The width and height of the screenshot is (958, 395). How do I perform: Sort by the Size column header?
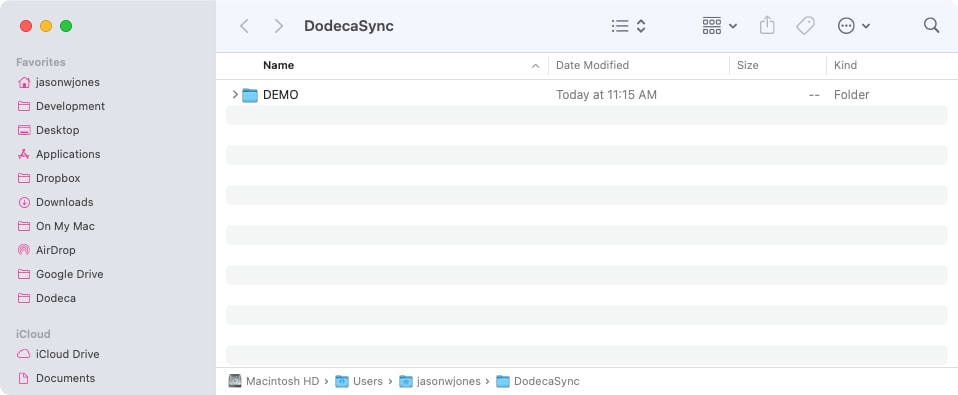[747, 65]
